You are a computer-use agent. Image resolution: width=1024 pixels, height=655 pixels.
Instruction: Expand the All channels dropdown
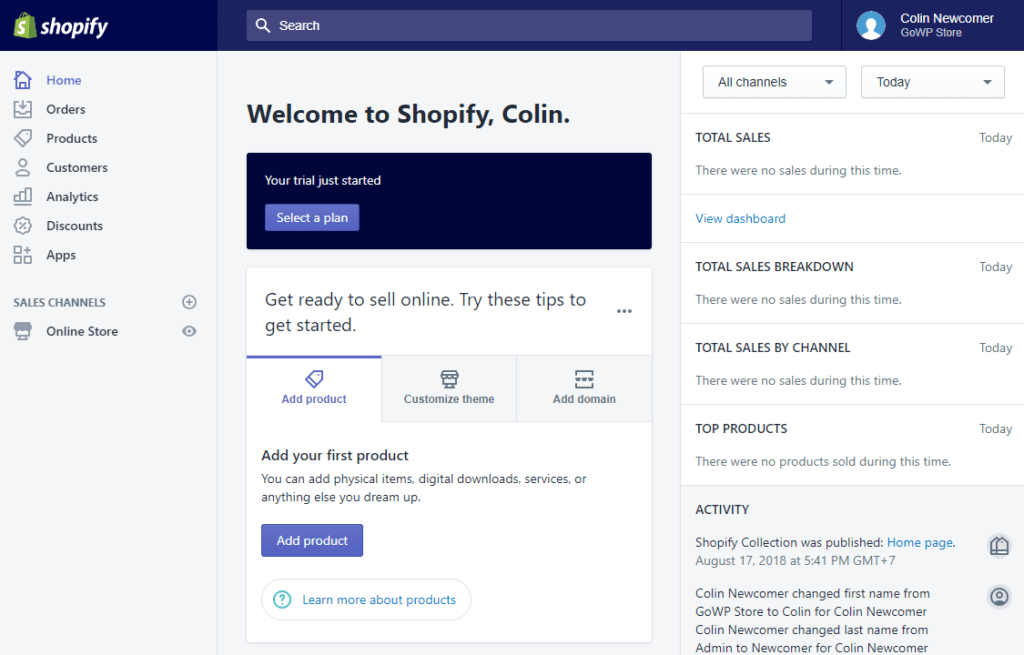pyautogui.click(x=775, y=82)
